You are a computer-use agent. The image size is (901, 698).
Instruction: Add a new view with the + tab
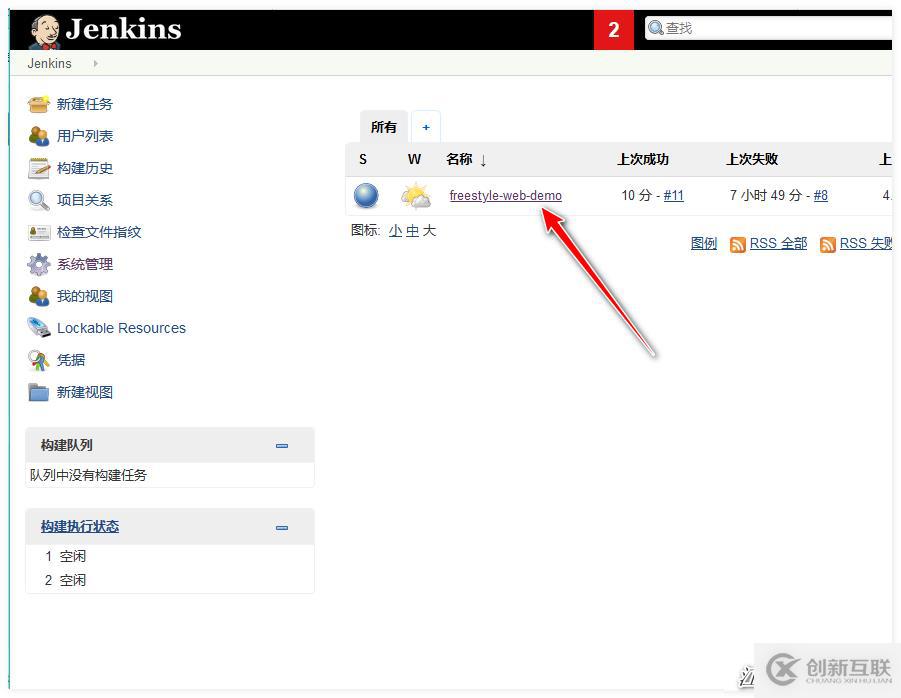tap(426, 127)
